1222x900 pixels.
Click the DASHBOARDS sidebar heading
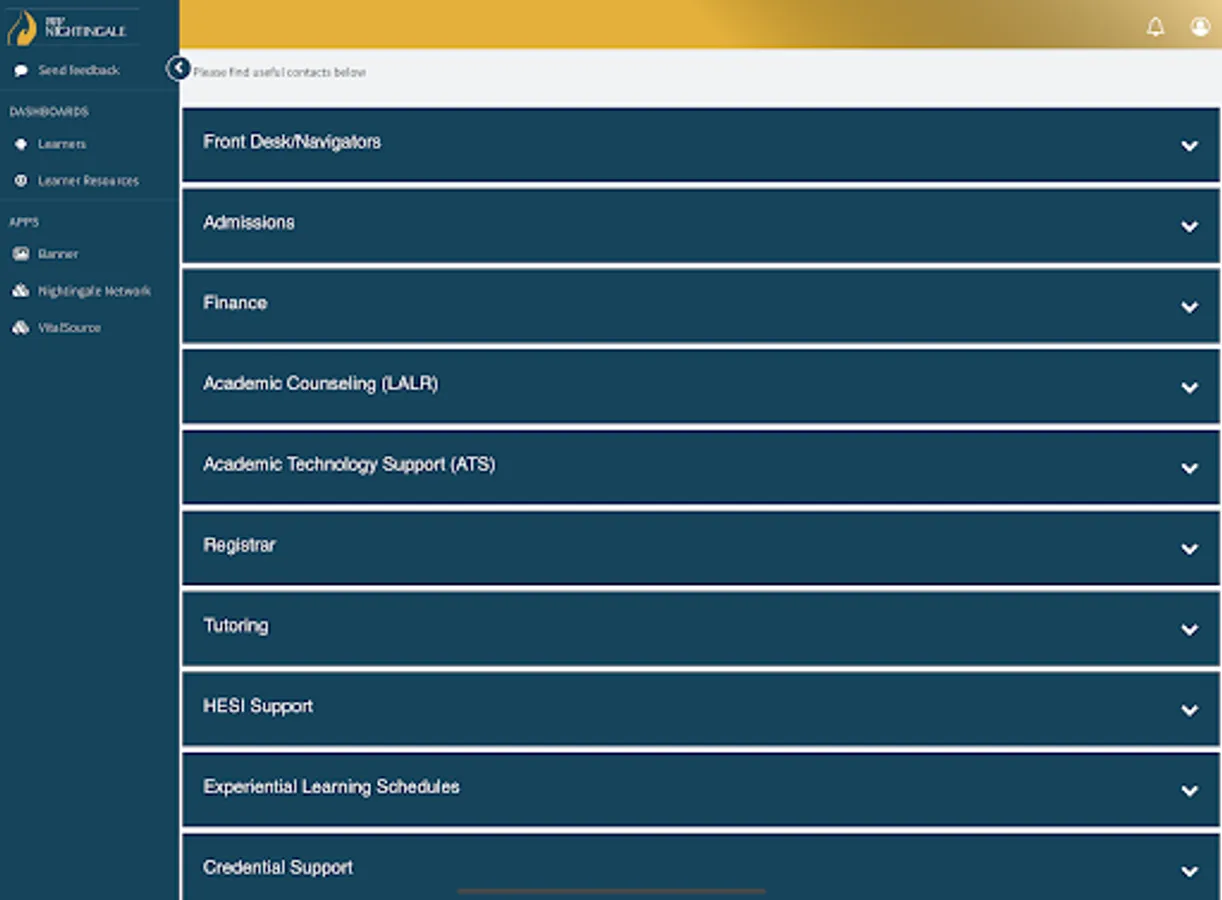[x=49, y=112]
